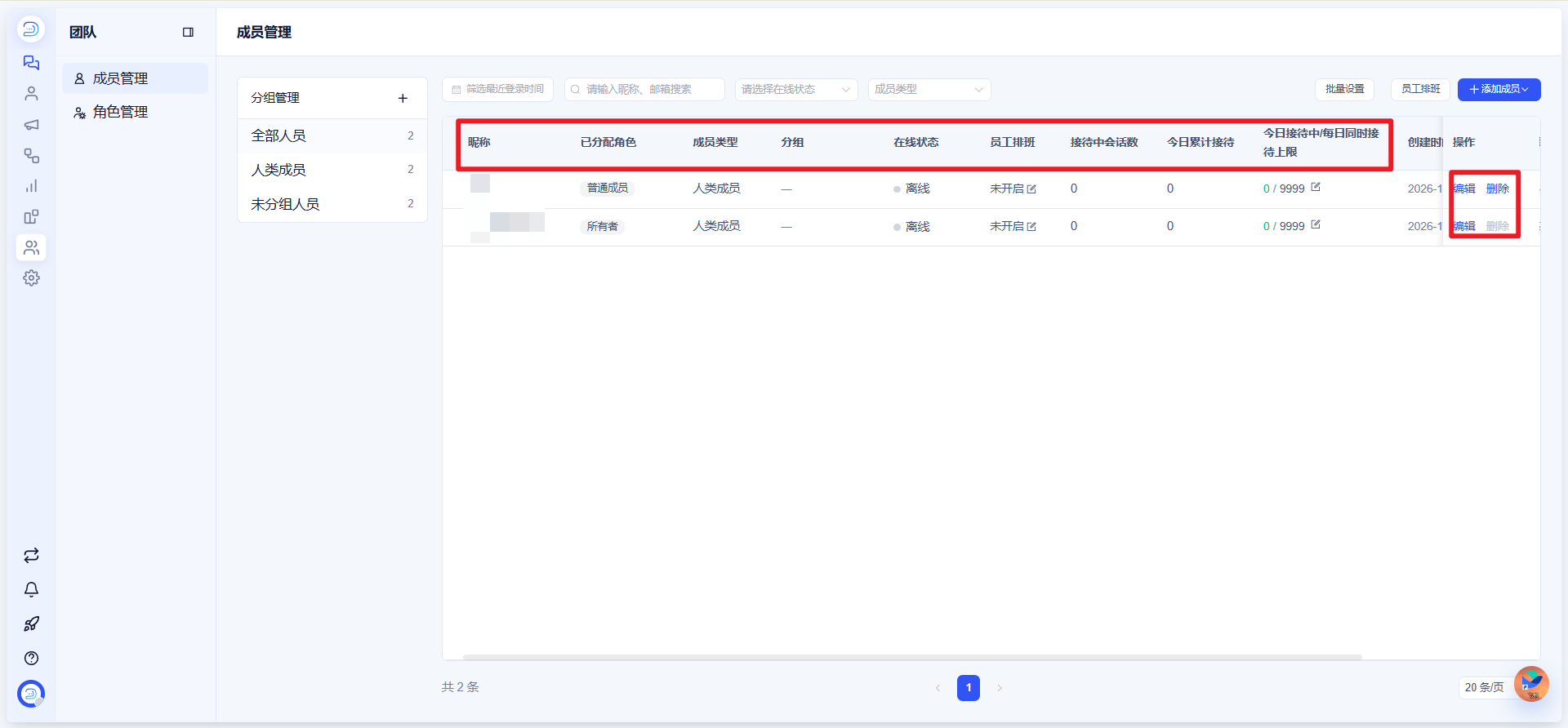Open the 添加成员 dropdown button

pyautogui.click(x=1499, y=90)
